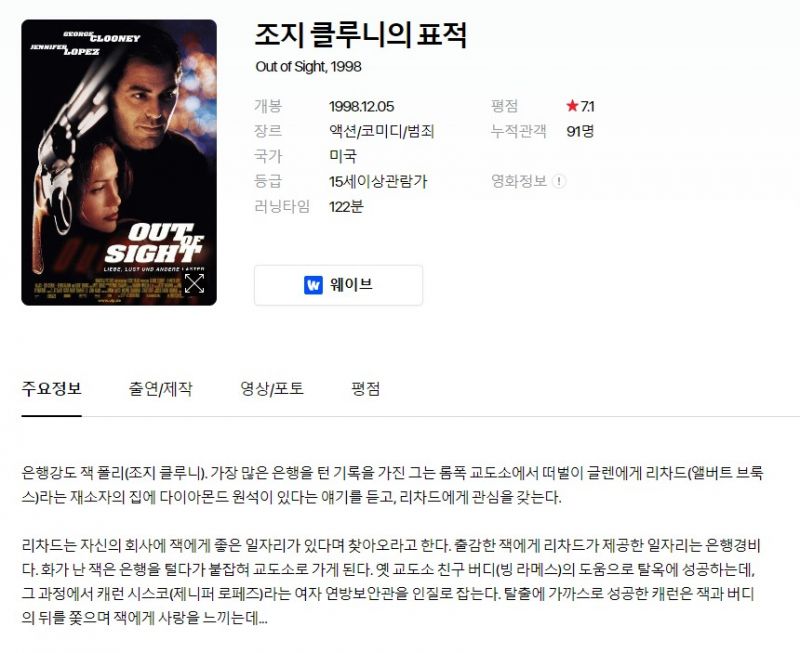800x653 pixels.
Task: Click the Out of Sight movie poster
Action: (x=119, y=162)
